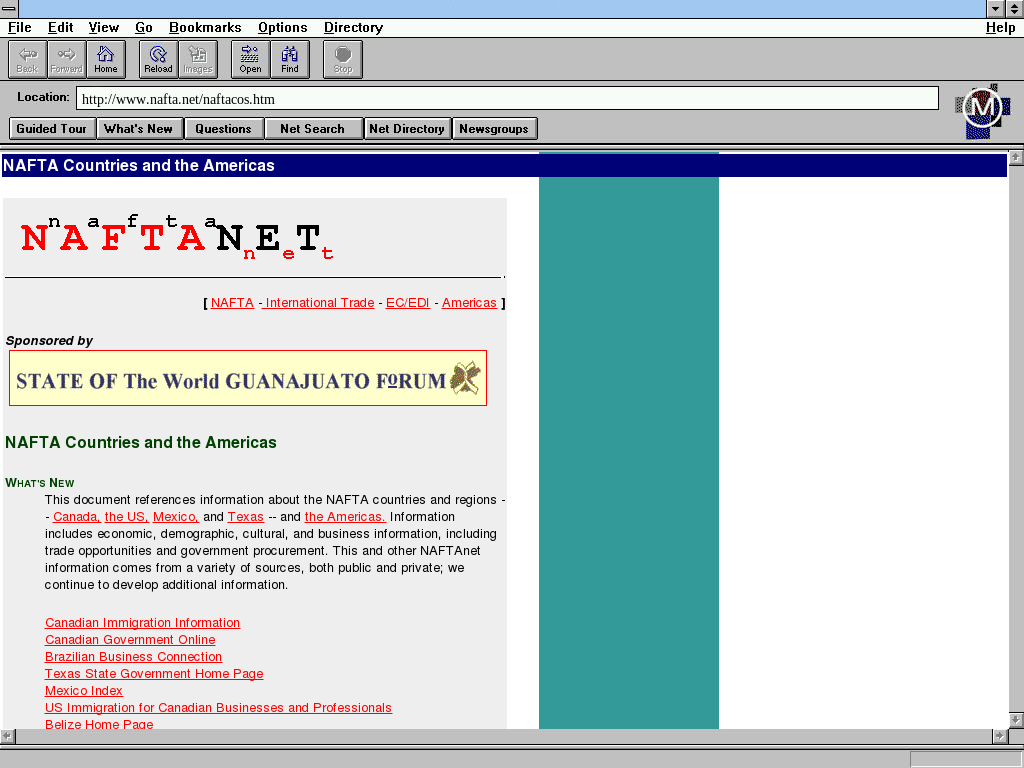
Task: Follow the Canadian Immigration Information link
Action: click(x=142, y=623)
